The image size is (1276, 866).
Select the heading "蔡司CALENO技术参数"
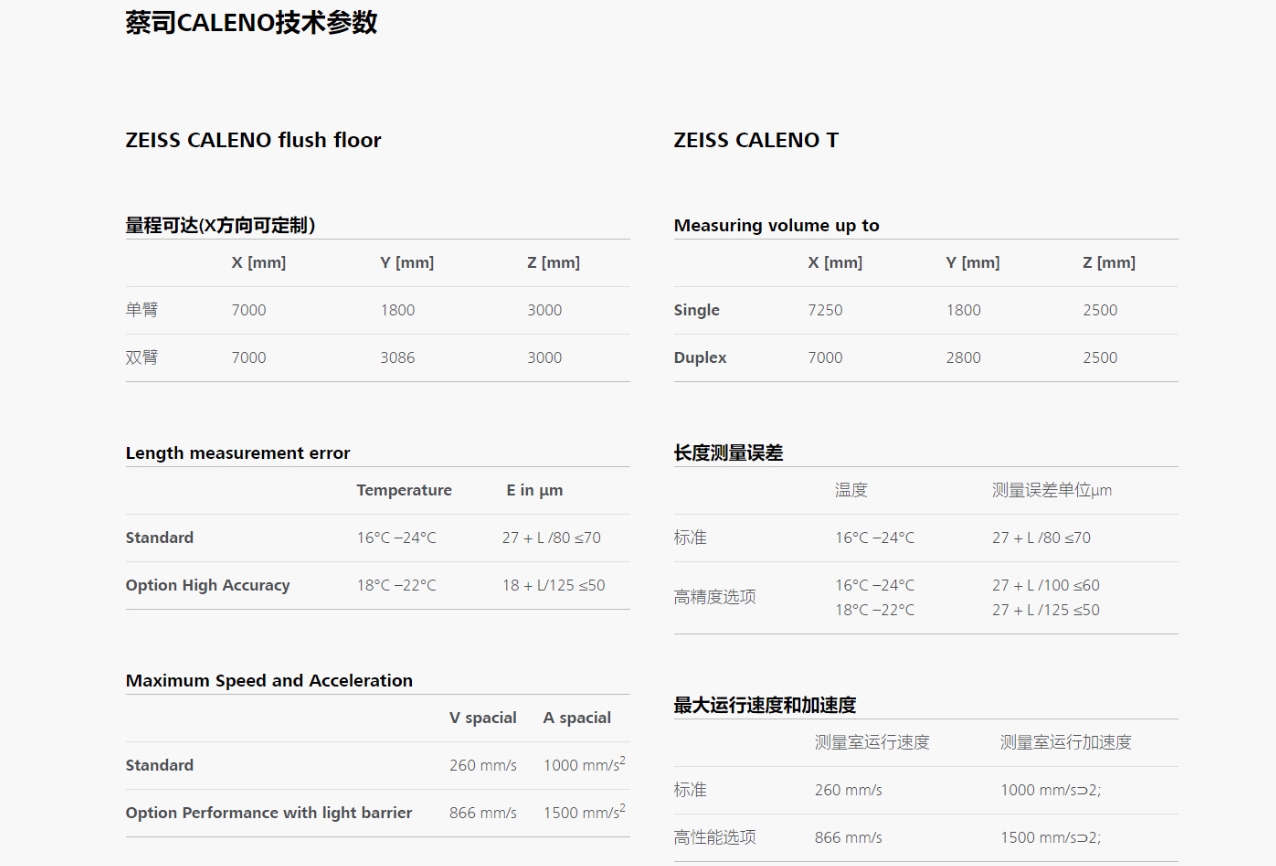click(251, 22)
